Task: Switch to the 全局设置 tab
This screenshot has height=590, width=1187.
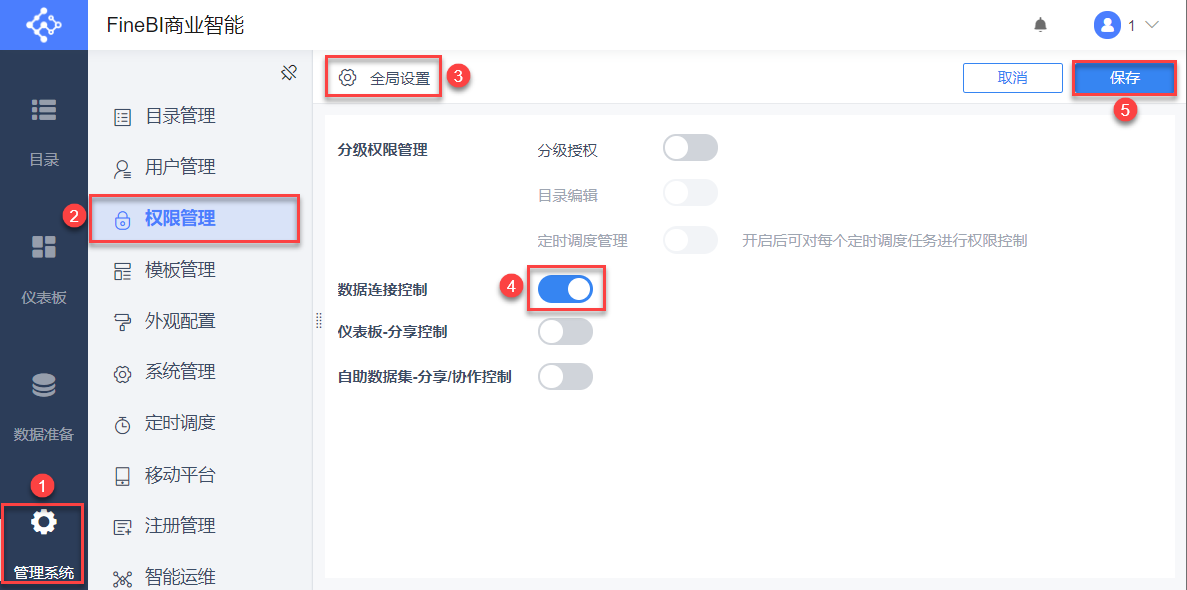Action: [385, 78]
